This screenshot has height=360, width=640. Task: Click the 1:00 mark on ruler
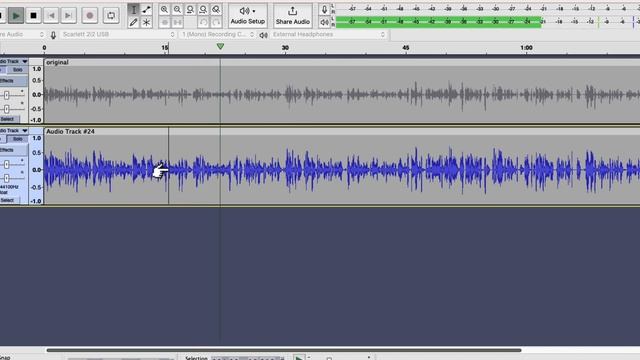tap(527, 48)
